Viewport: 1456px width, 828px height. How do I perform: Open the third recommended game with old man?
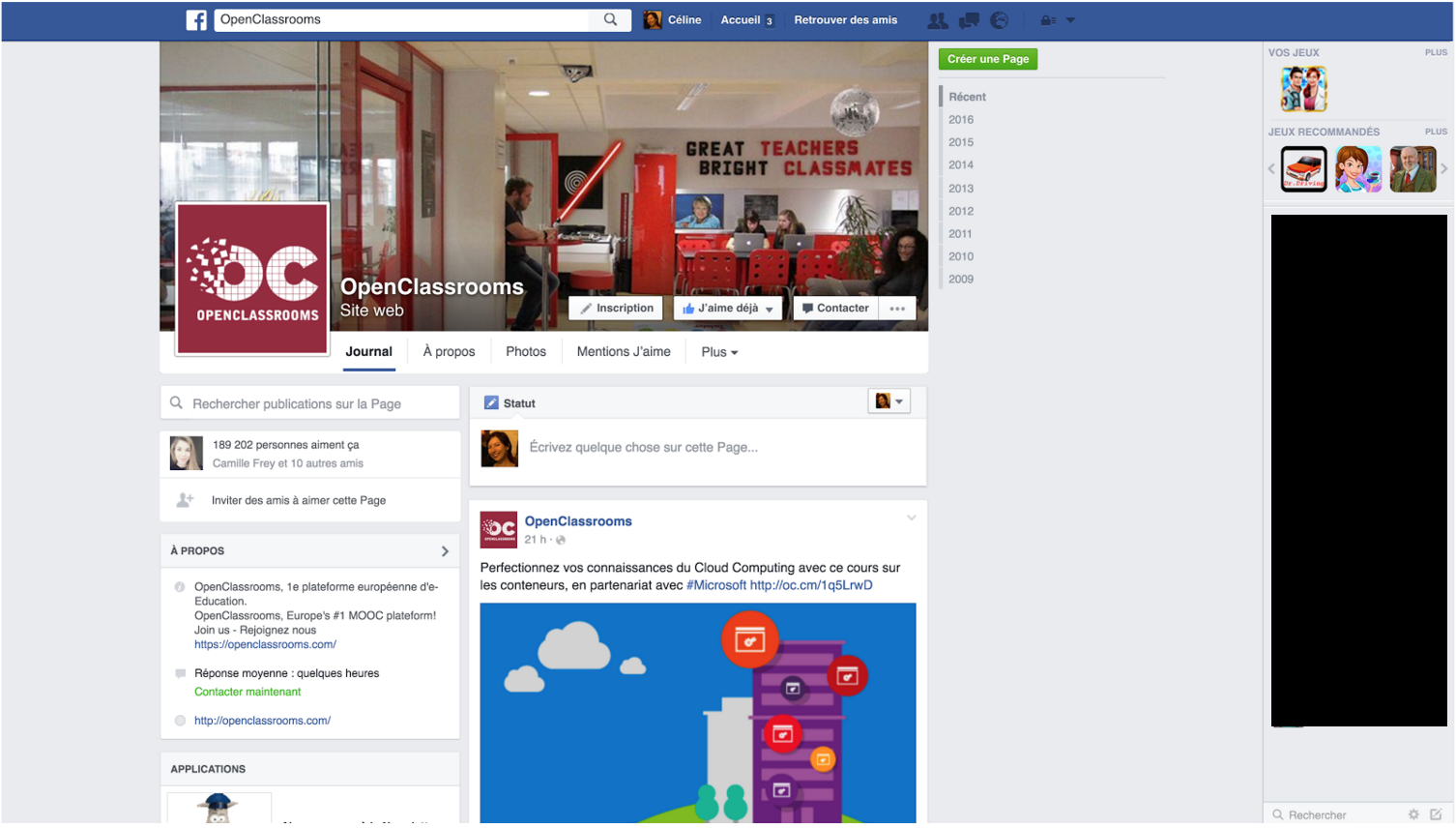click(x=1412, y=169)
